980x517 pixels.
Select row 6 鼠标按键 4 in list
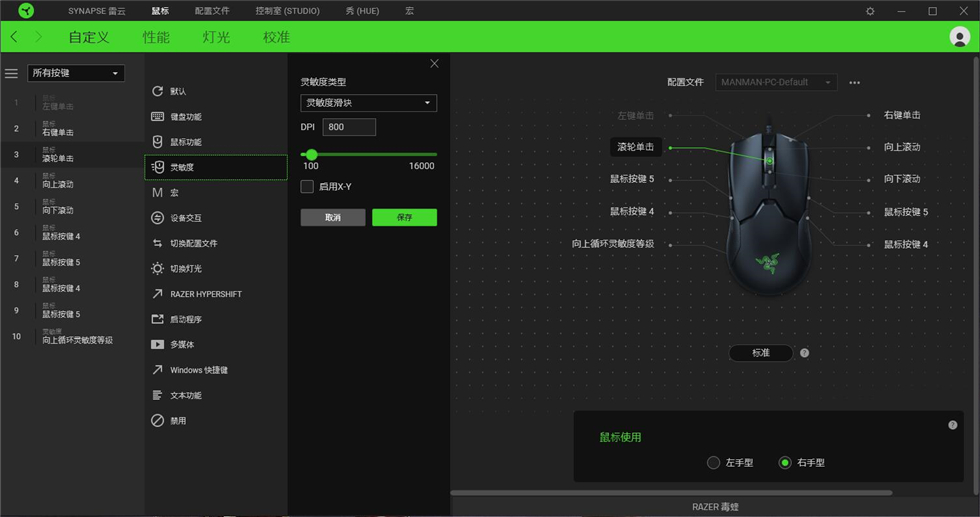click(x=72, y=233)
